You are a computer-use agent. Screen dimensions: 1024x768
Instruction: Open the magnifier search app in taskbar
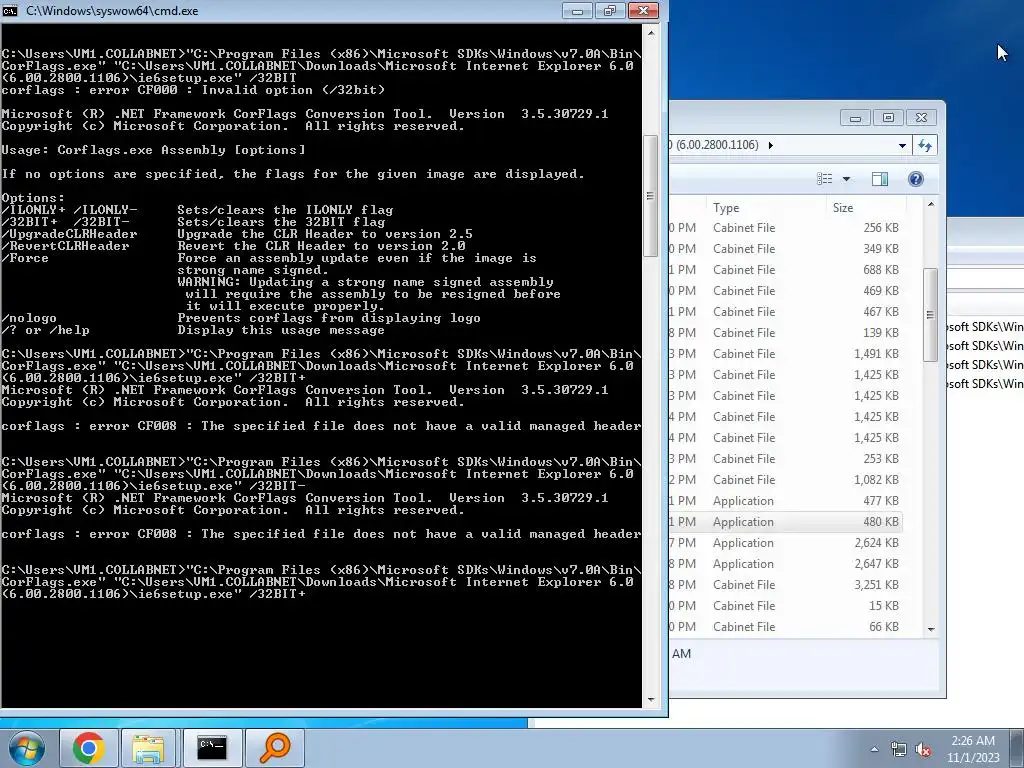pyautogui.click(x=274, y=748)
